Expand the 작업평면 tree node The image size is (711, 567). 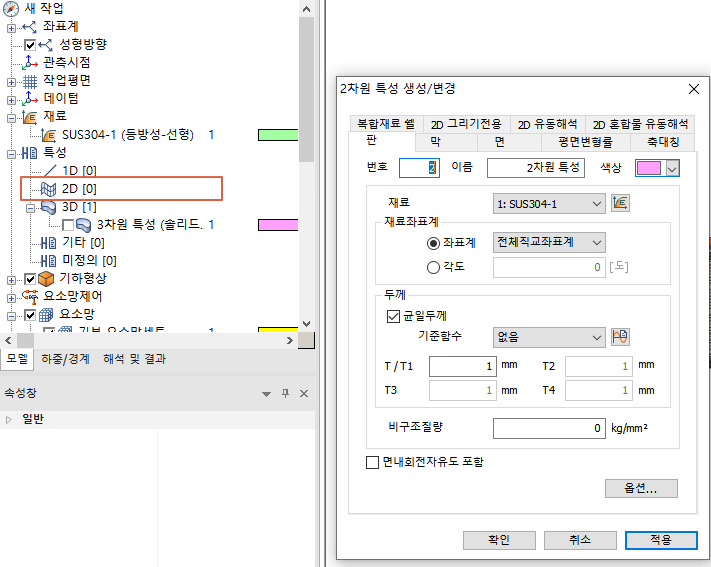tap(11, 82)
